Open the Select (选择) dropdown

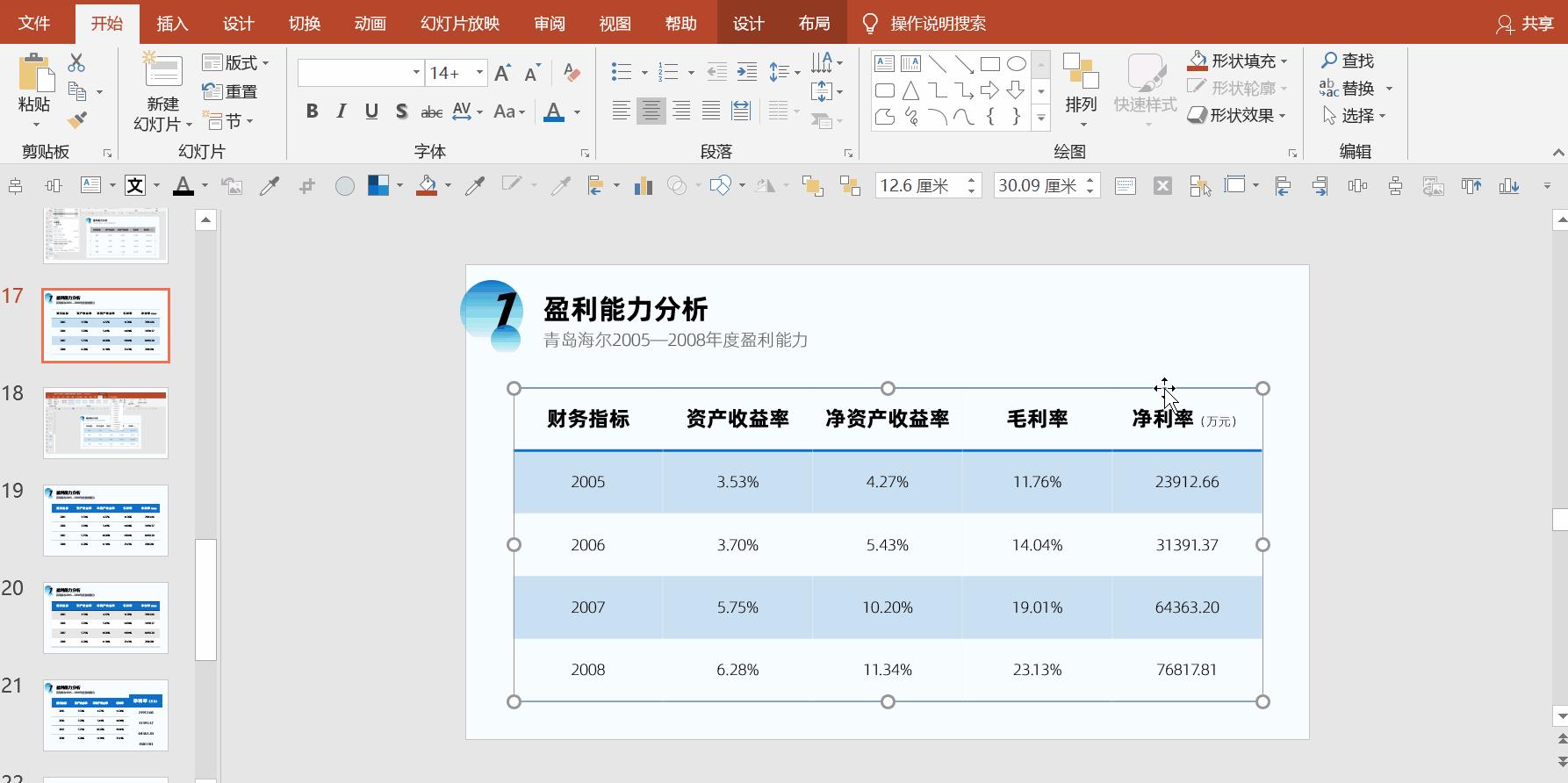(x=1354, y=115)
